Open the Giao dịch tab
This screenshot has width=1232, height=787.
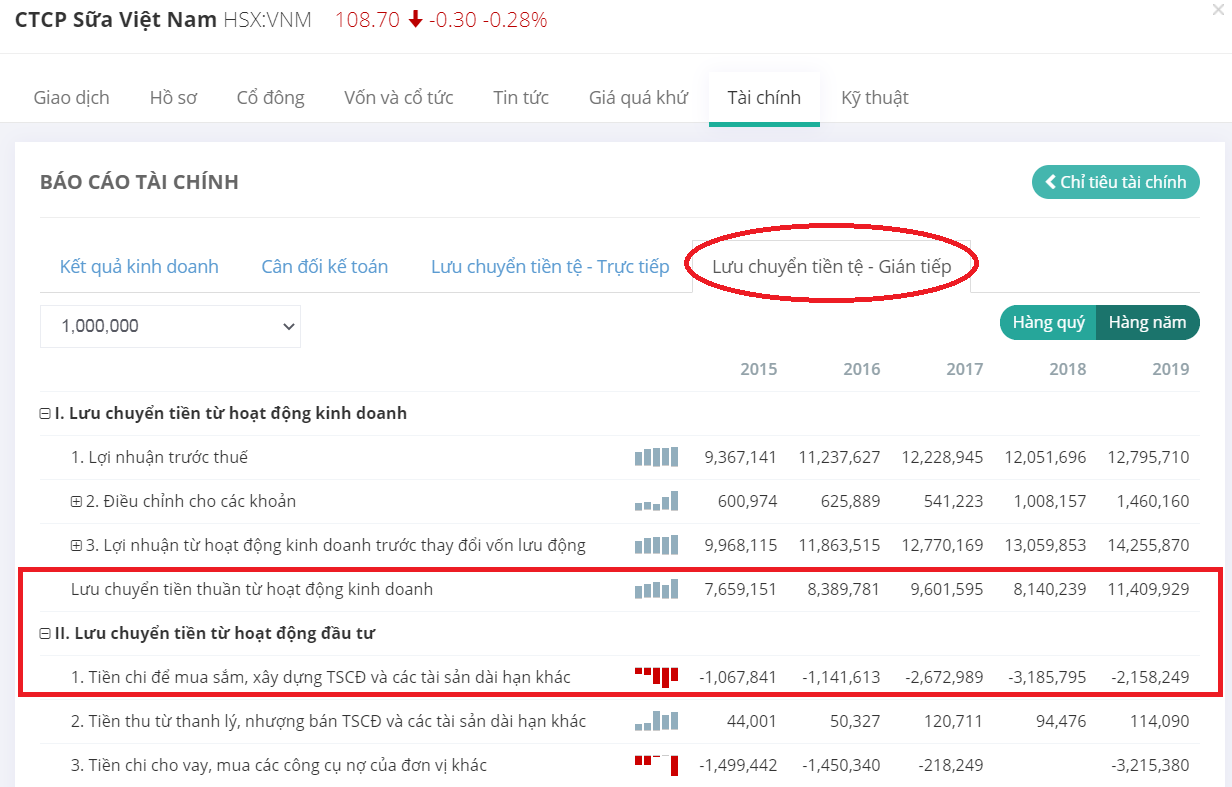(72, 98)
